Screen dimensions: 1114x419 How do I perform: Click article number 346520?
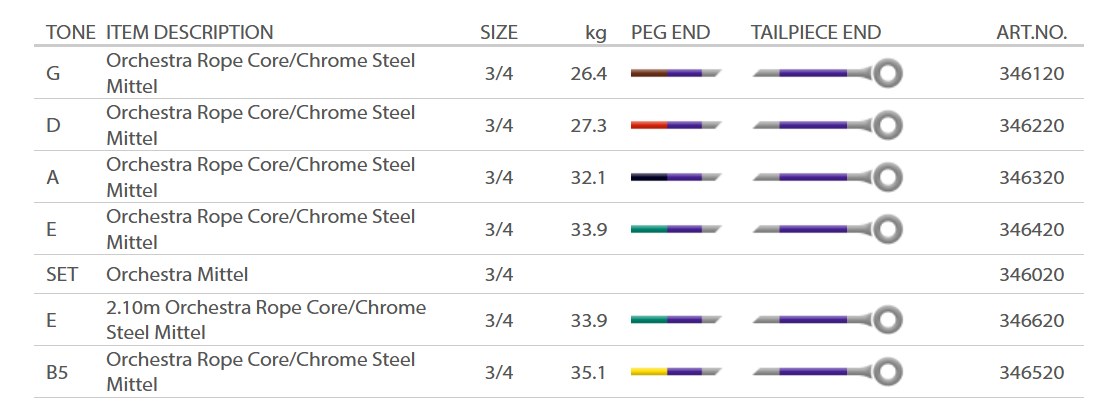(x=1031, y=372)
